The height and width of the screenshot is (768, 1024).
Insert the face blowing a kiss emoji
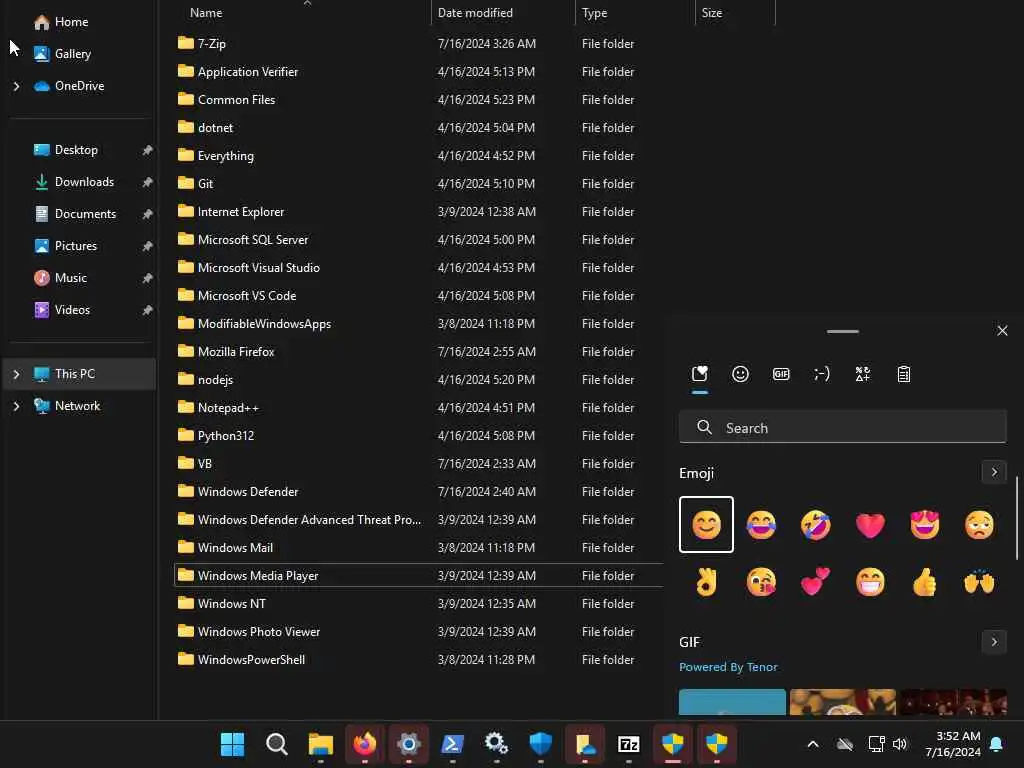(x=761, y=581)
